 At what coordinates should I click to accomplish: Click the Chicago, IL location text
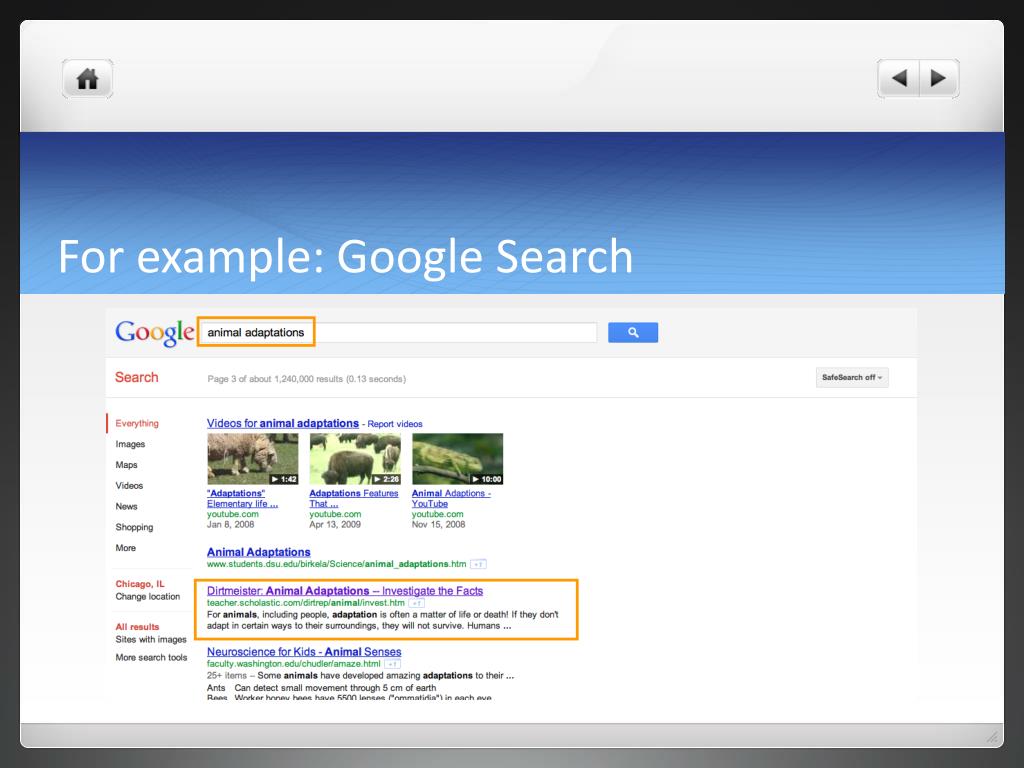[140, 584]
